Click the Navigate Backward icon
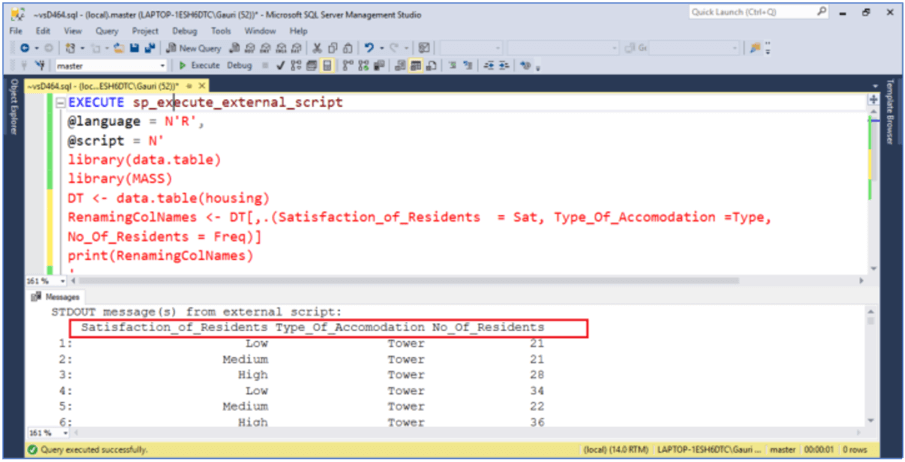Viewport: 905px width, 462px height. tap(24, 48)
